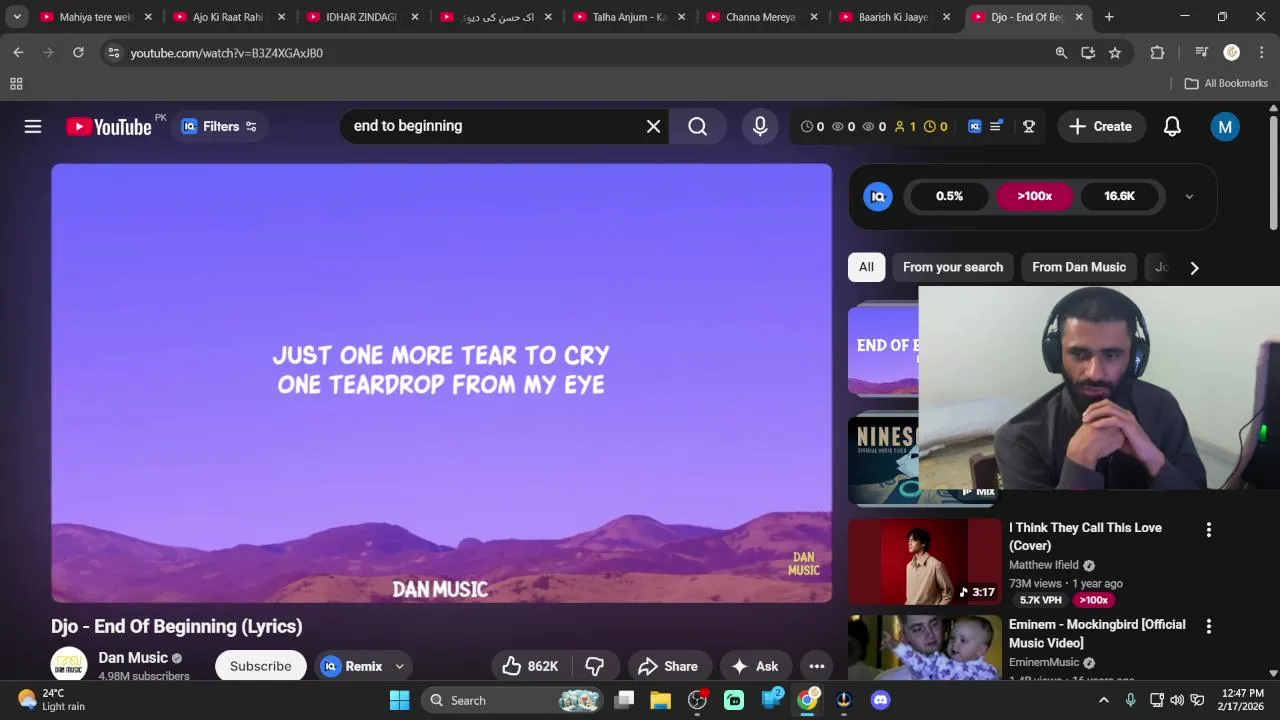1280x720 pixels.
Task: Click the >100x vidIQ stat pill
Action: coord(1034,196)
